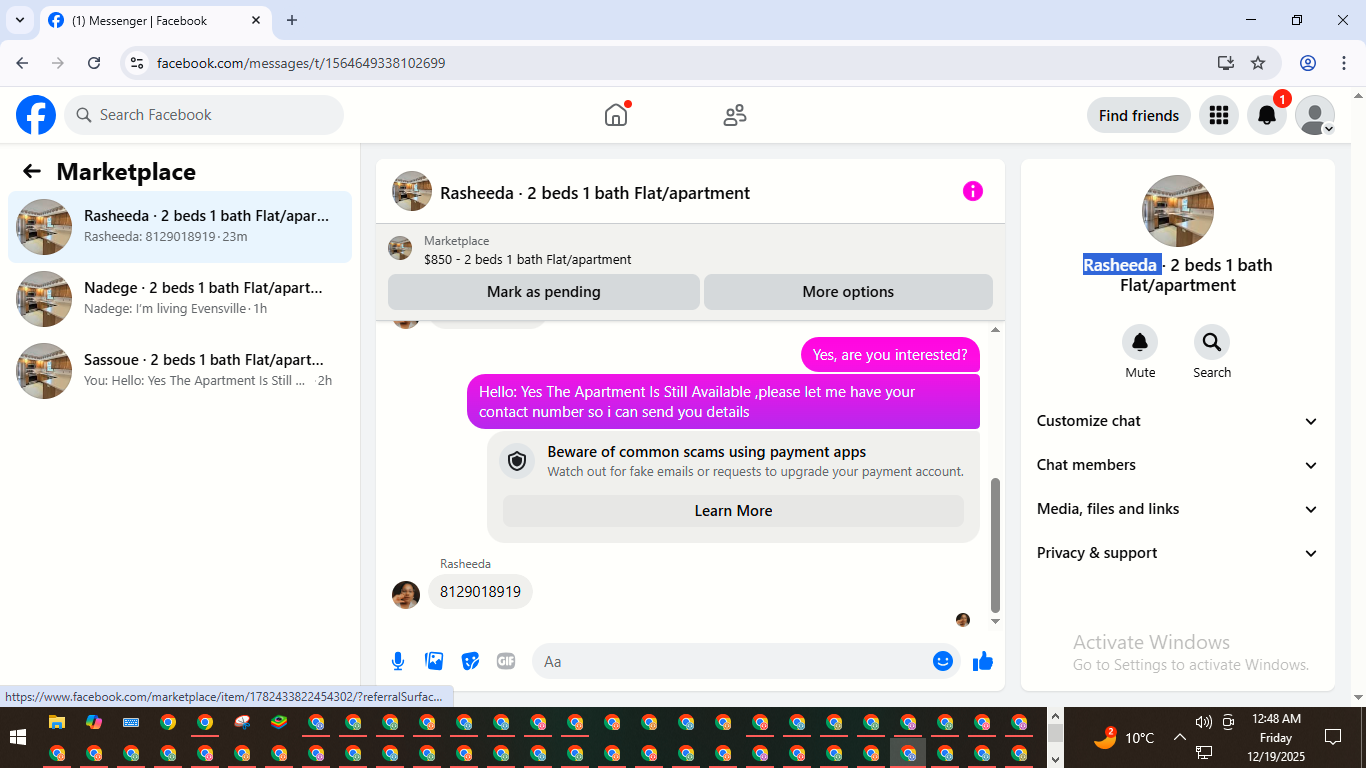
Task: Expand Media, files and links section
Action: coord(1178,509)
